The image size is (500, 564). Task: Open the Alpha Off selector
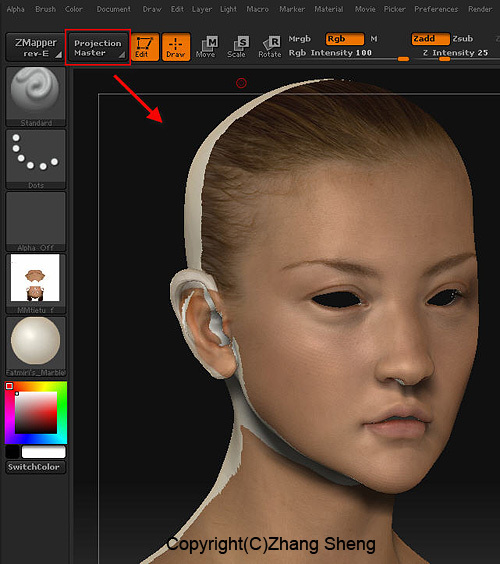pos(36,222)
